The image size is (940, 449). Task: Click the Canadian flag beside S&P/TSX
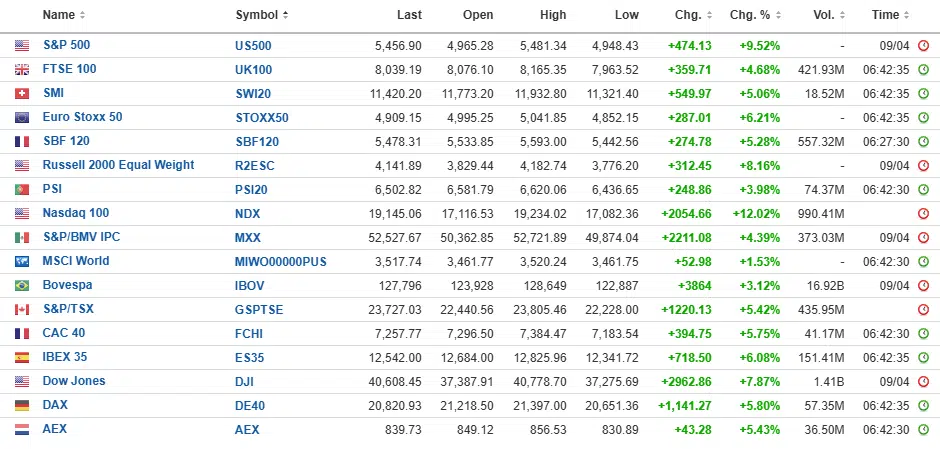click(22, 310)
